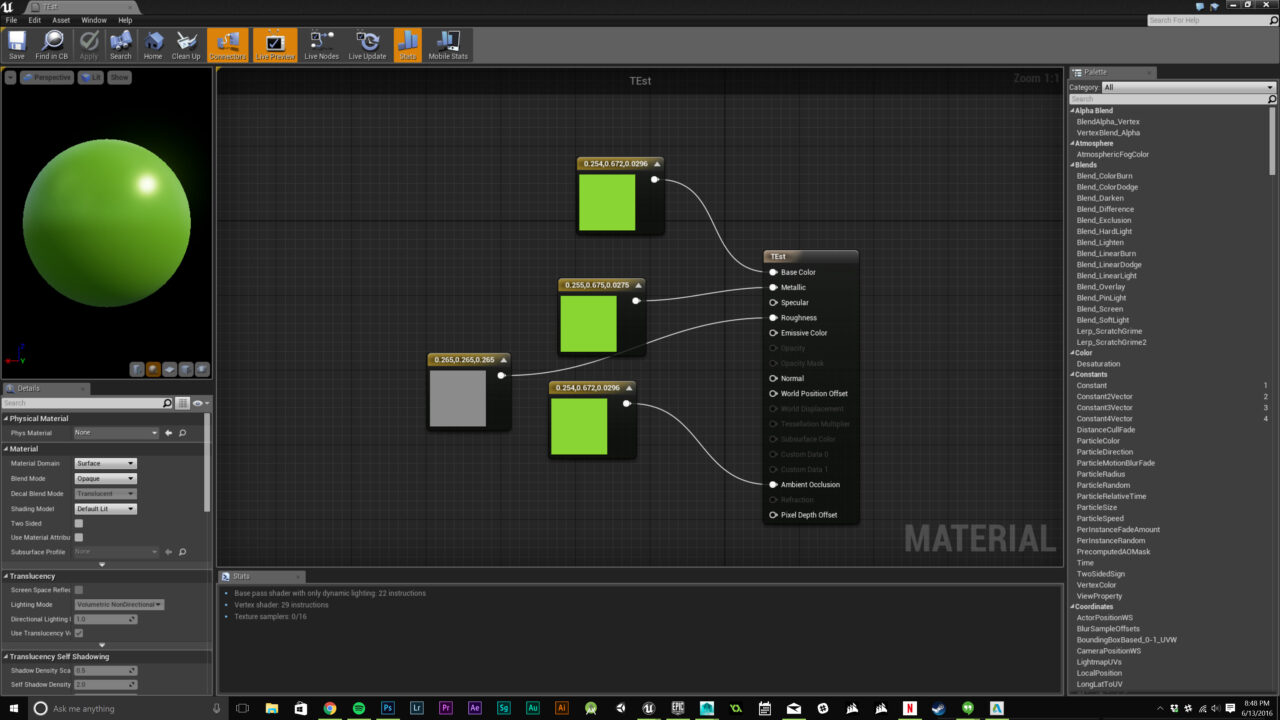Click the Home toolbar icon
The height and width of the screenshot is (720, 1280).
tap(153, 44)
